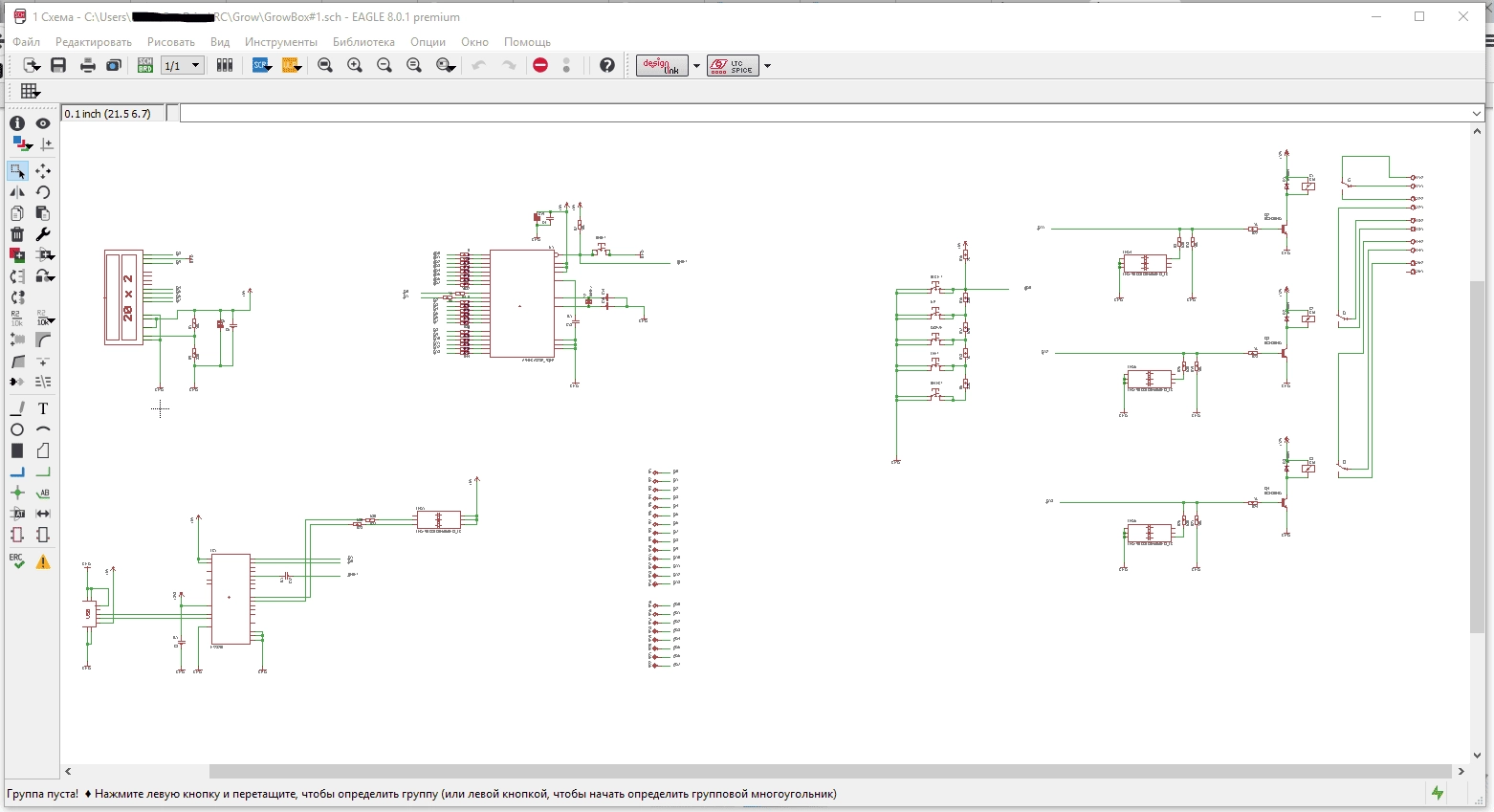Click the red Stop command icon

pos(540,65)
